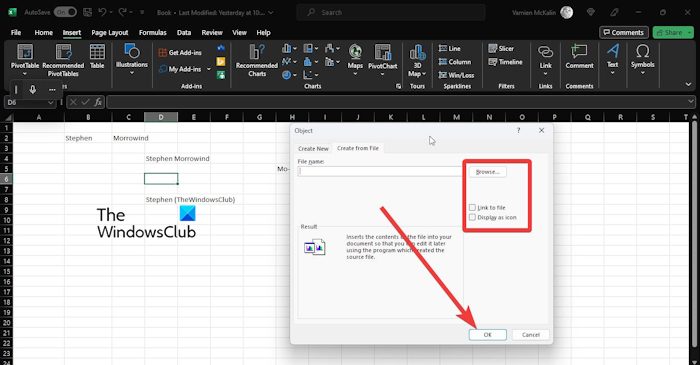Redo the last action
This screenshot has height=365, width=700.
click(x=122, y=12)
